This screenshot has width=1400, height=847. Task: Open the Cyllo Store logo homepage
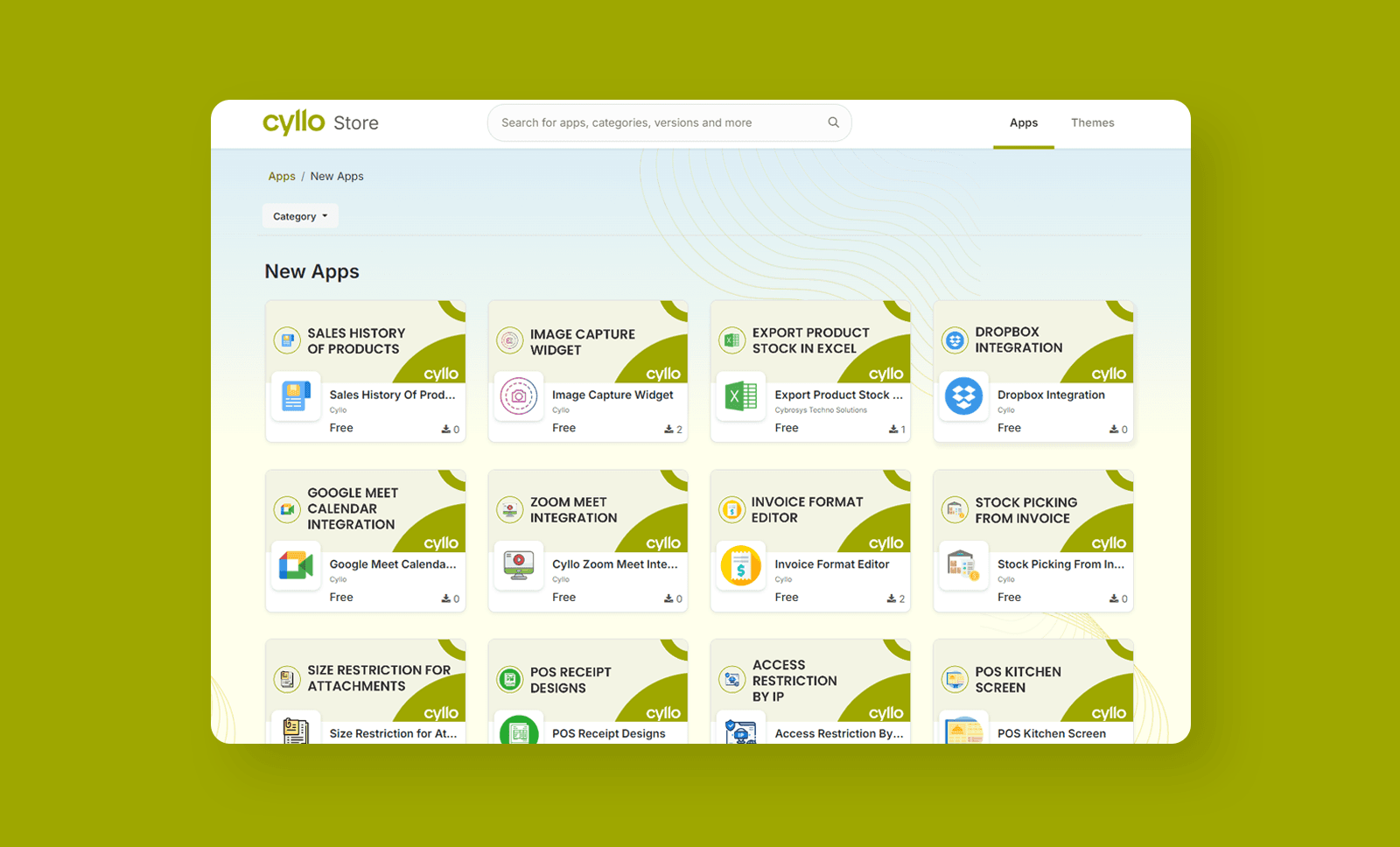pyautogui.click(x=320, y=122)
